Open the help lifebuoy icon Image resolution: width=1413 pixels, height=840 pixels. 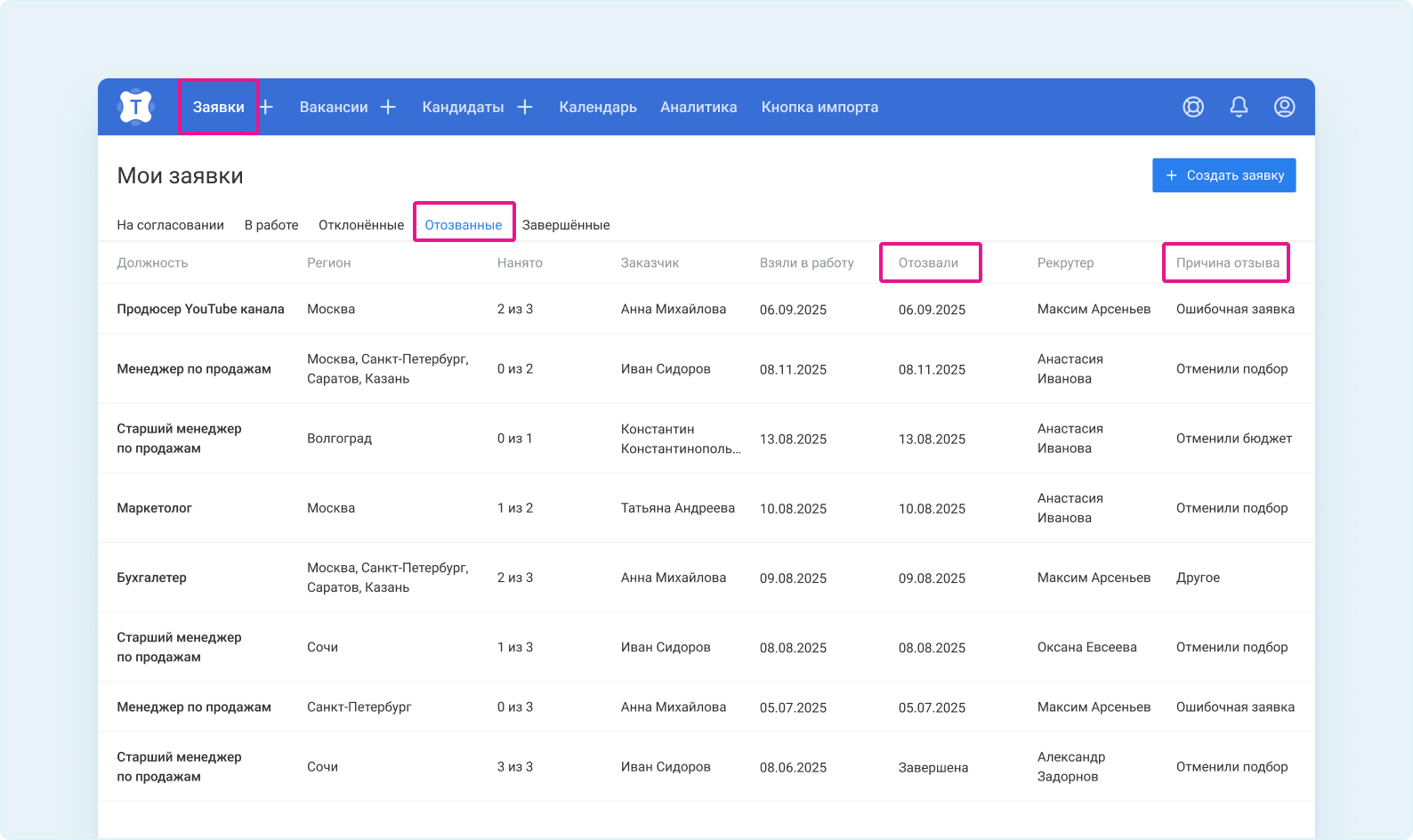pyautogui.click(x=1193, y=107)
